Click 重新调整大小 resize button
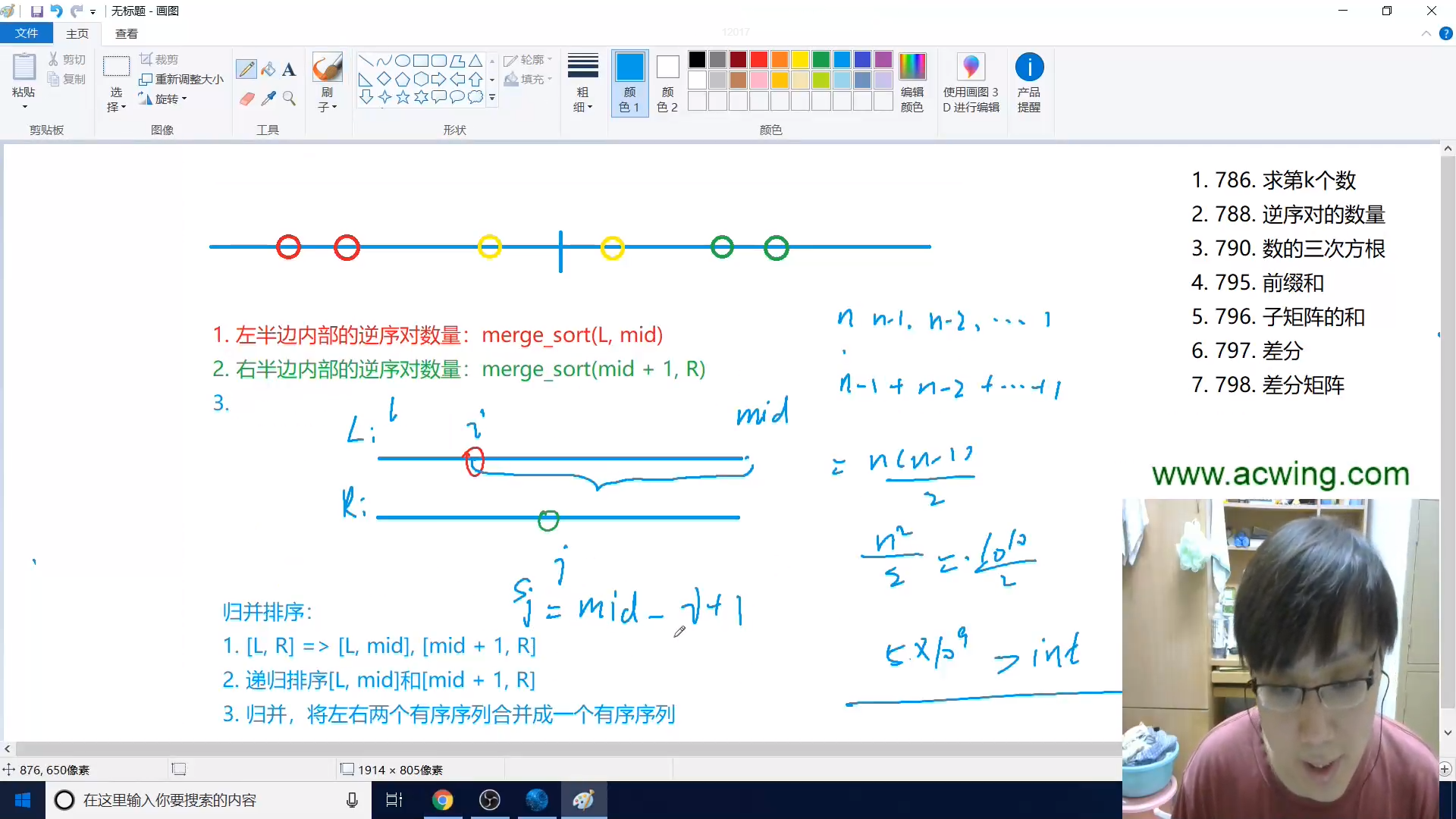 181,79
